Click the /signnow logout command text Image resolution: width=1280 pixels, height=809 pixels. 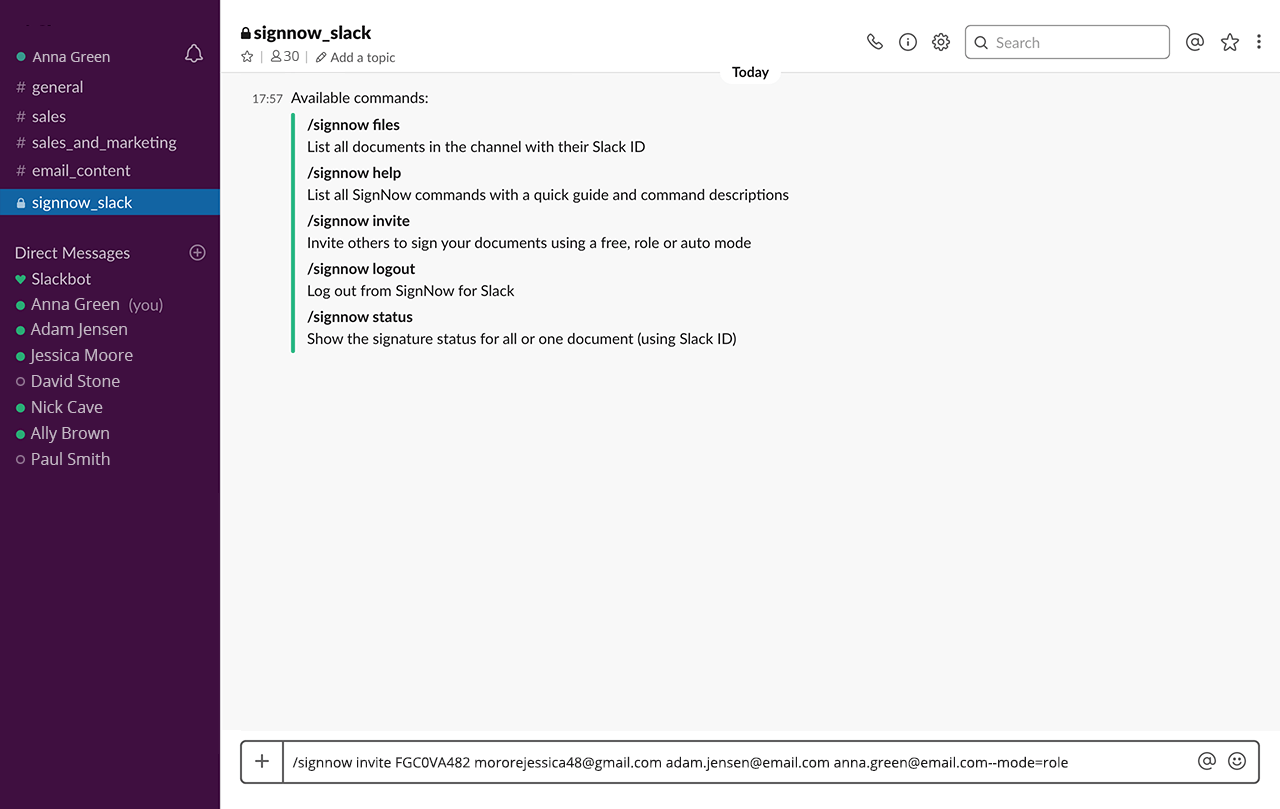pos(361,269)
